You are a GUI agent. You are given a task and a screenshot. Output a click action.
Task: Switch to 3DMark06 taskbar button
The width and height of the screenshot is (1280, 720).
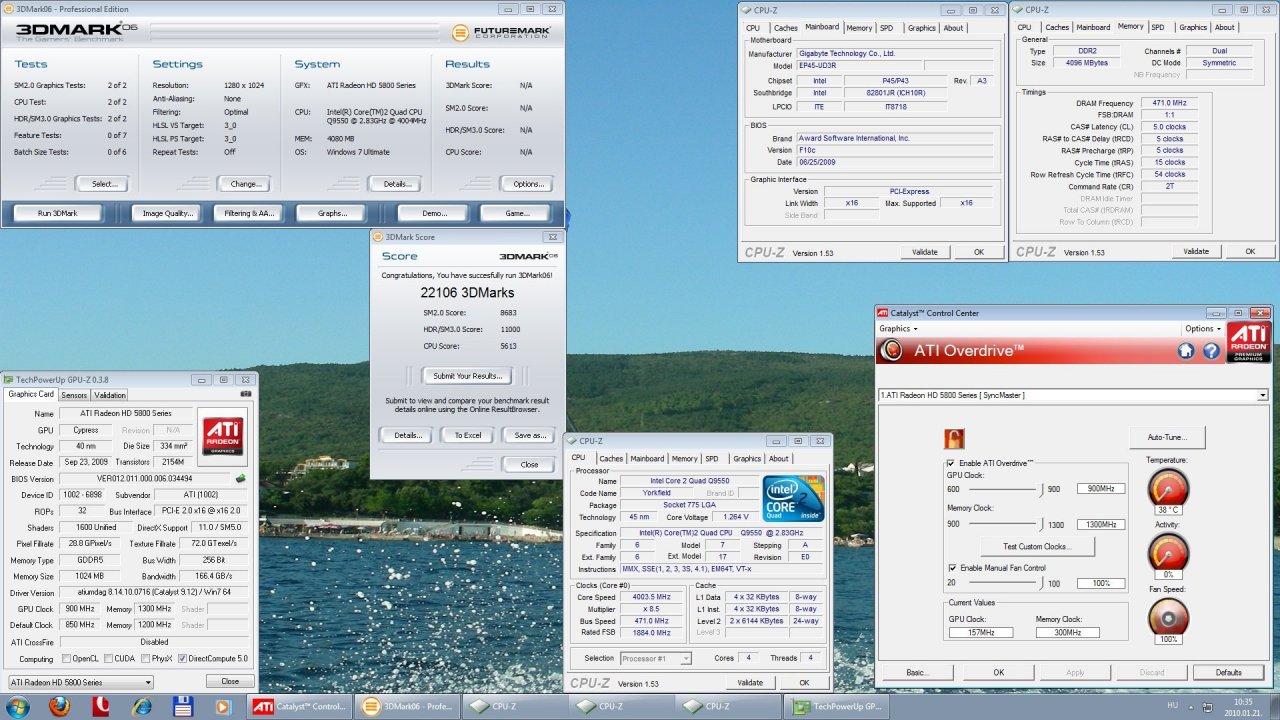point(407,706)
